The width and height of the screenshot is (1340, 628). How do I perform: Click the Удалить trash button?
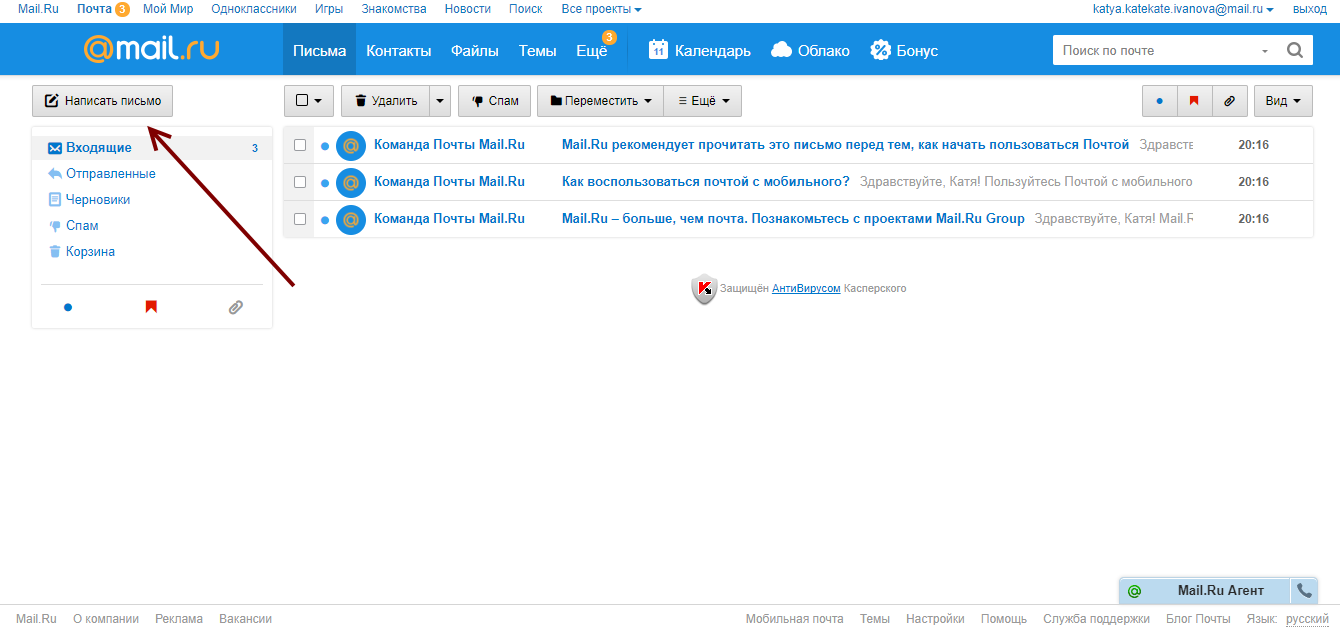click(386, 101)
